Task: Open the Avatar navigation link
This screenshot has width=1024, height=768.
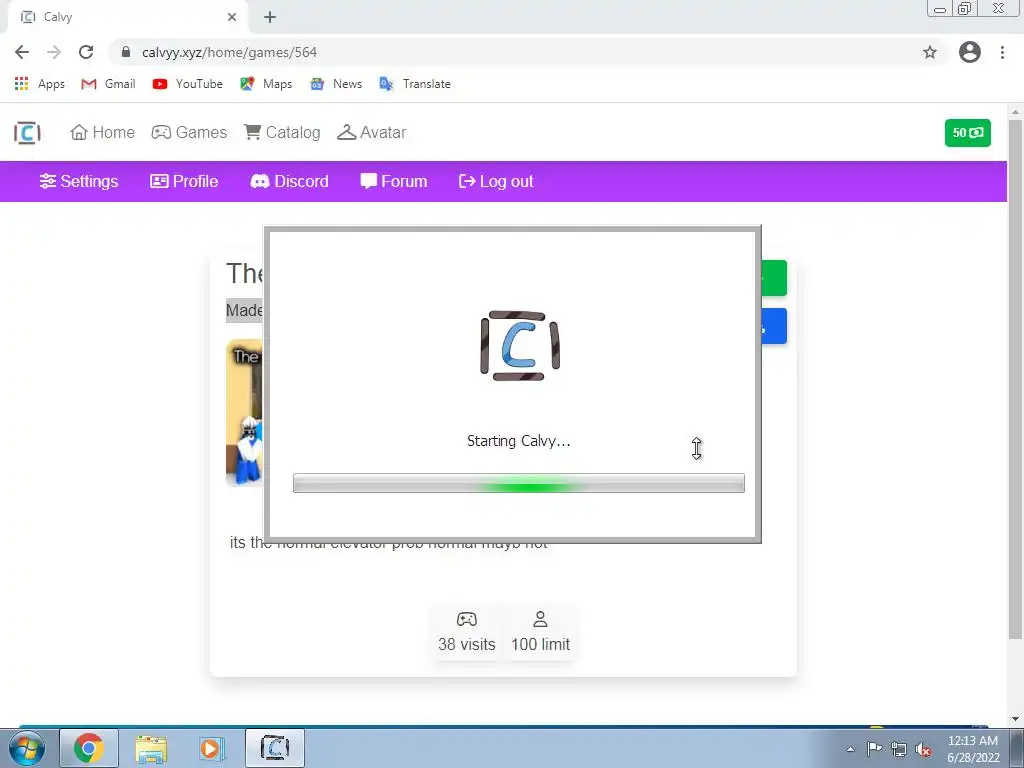Action: tap(372, 133)
